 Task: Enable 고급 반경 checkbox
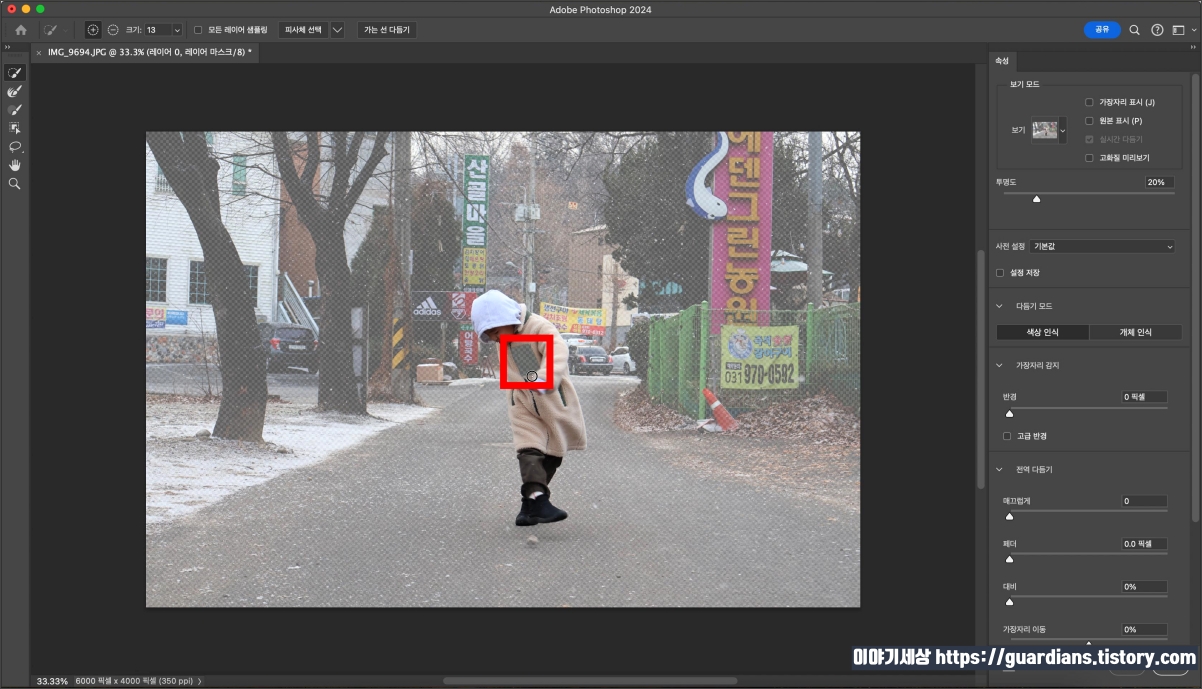(1007, 436)
